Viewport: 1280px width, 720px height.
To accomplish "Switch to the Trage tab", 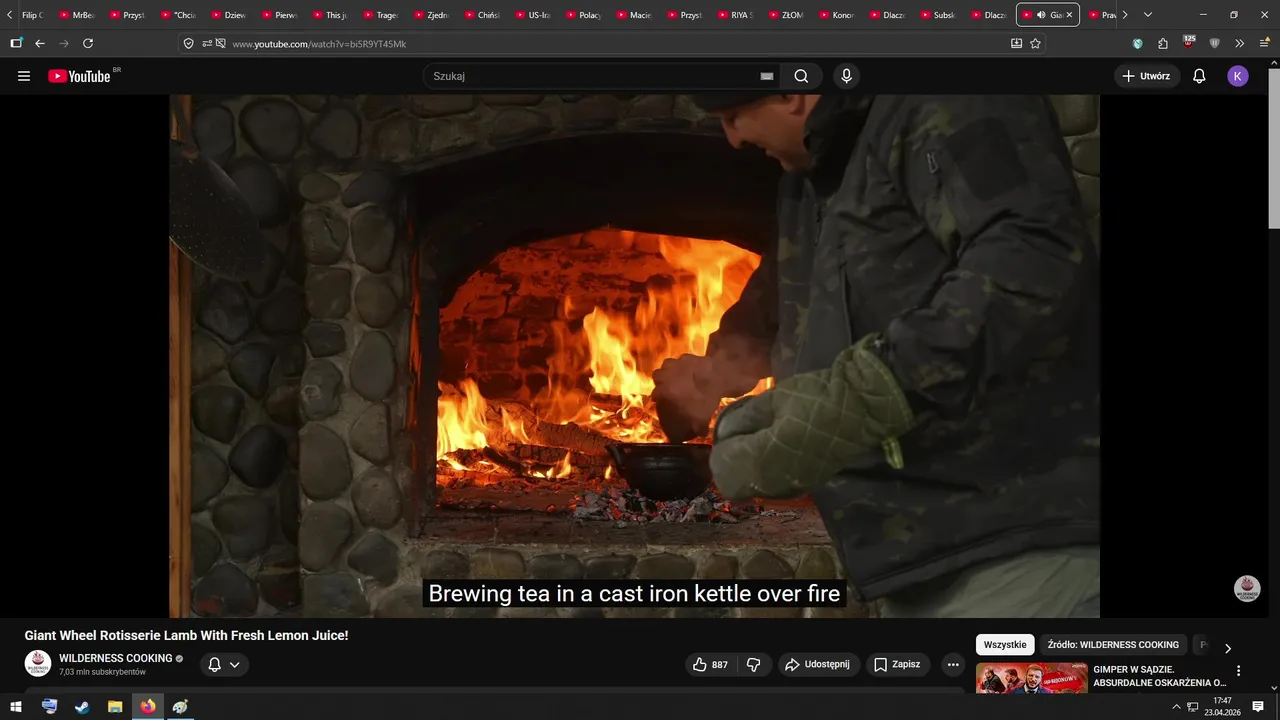I will pyautogui.click(x=380, y=15).
